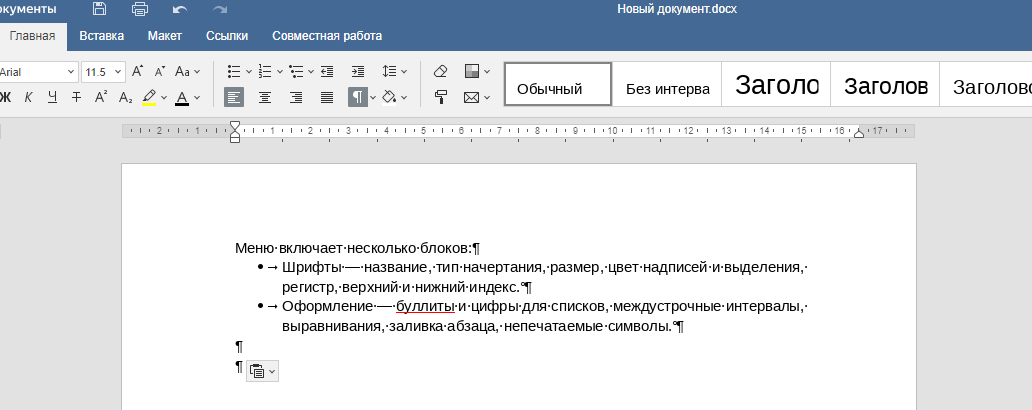
Task: Click the line spacing icon
Action: [389, 71]
